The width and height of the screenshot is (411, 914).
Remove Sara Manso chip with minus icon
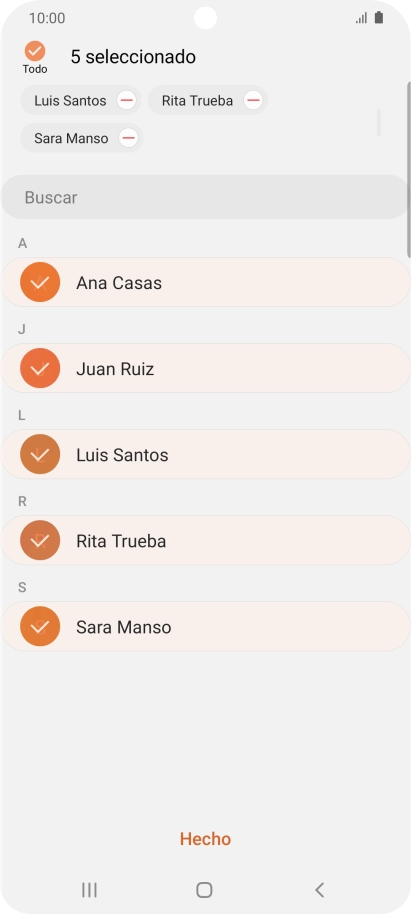128,138
